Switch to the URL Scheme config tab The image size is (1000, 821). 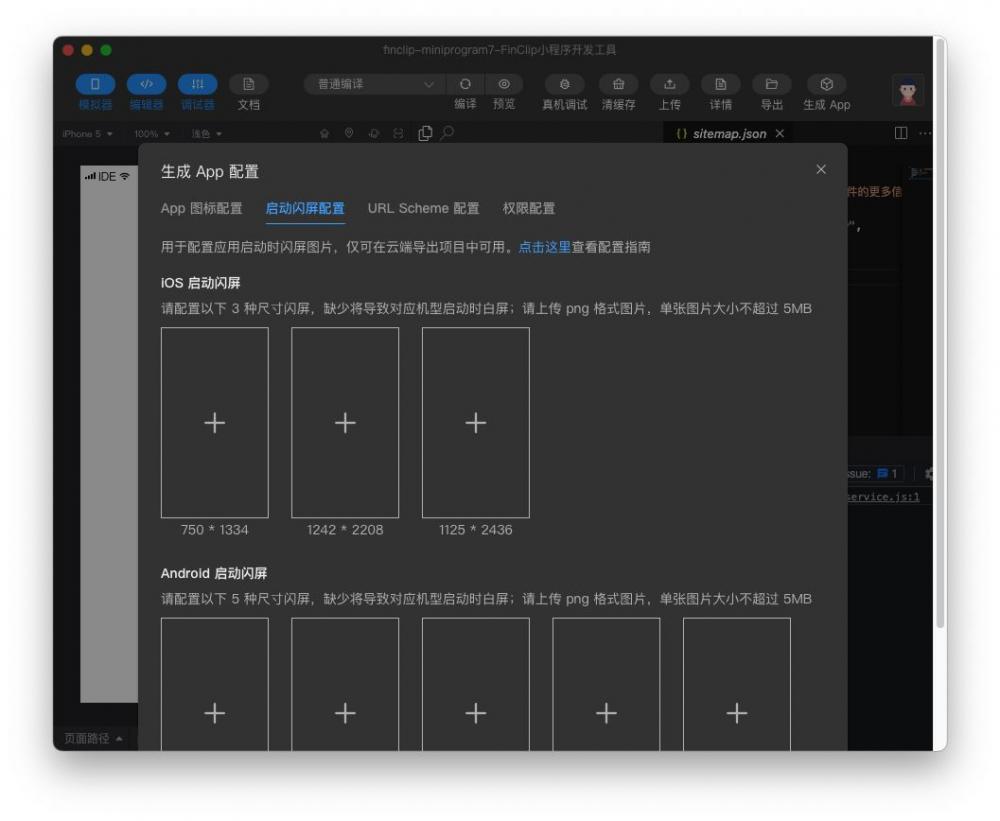point(423,208)
